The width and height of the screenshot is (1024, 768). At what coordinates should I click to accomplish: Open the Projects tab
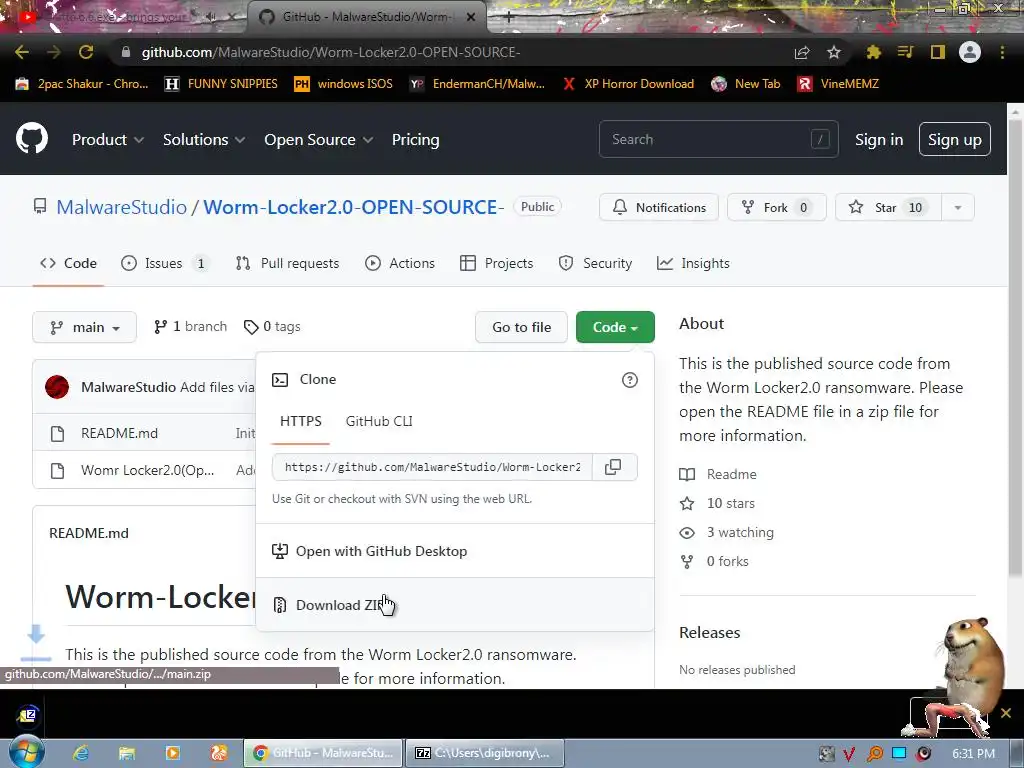tap(496, 263)
